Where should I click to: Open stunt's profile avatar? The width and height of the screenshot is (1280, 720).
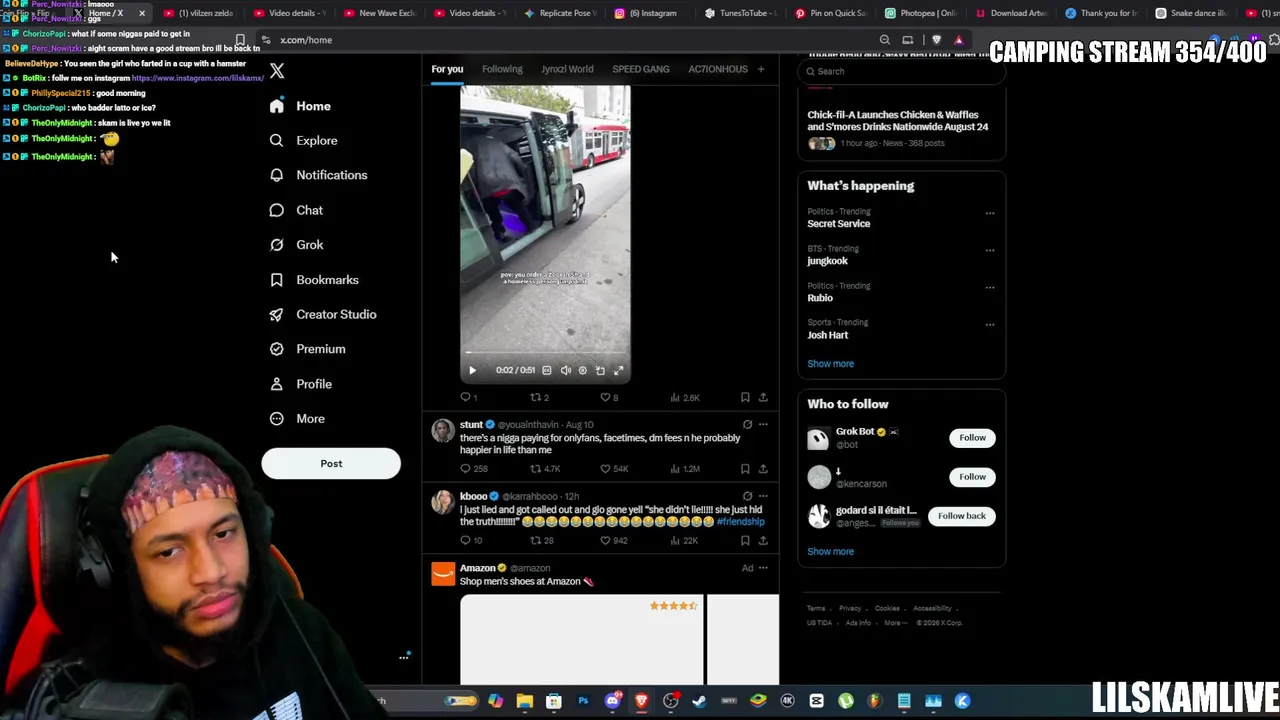[x=443, y=431]
